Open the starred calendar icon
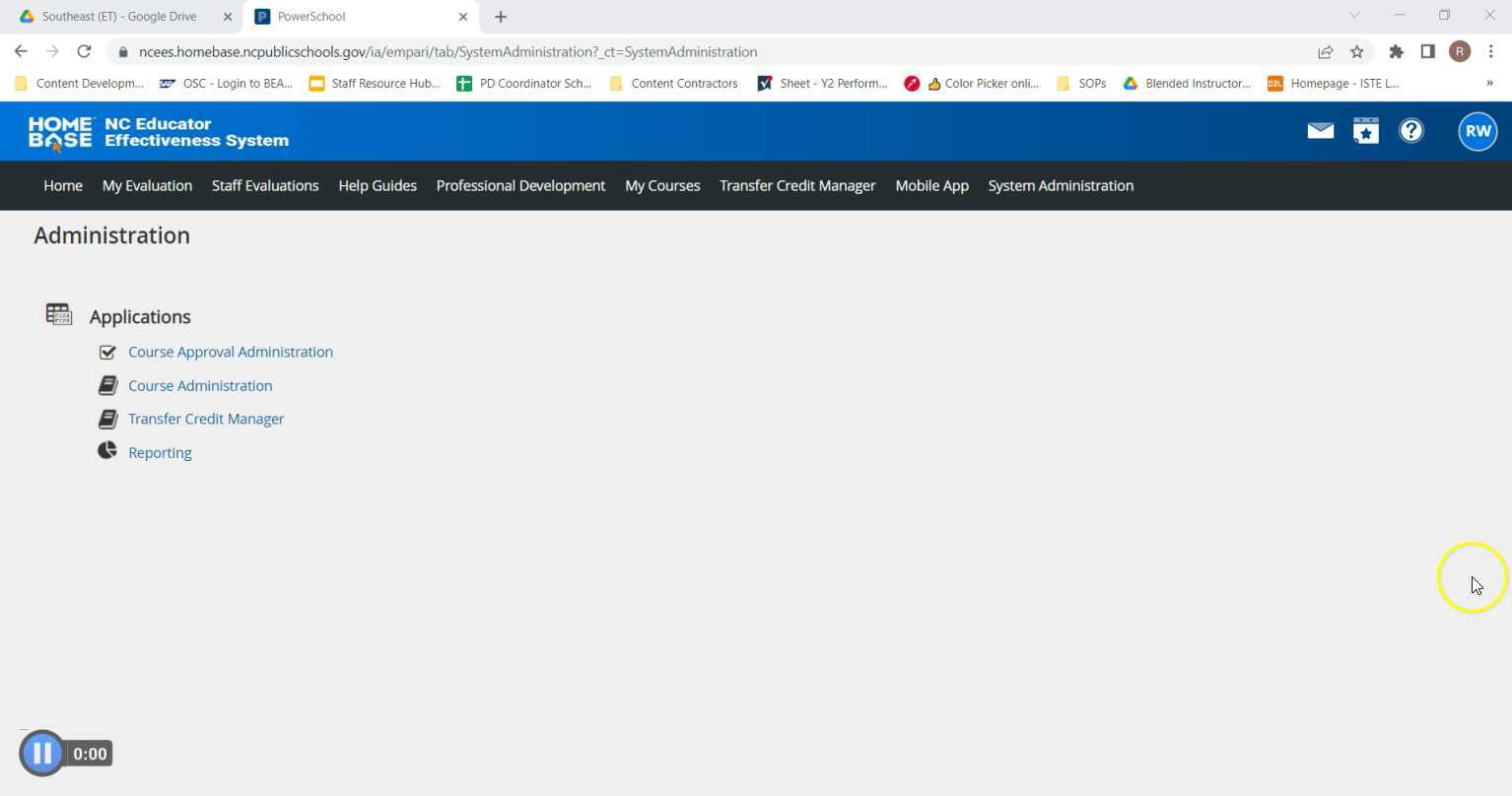Screen dimensions: 1512x796 click(1365, 131)
